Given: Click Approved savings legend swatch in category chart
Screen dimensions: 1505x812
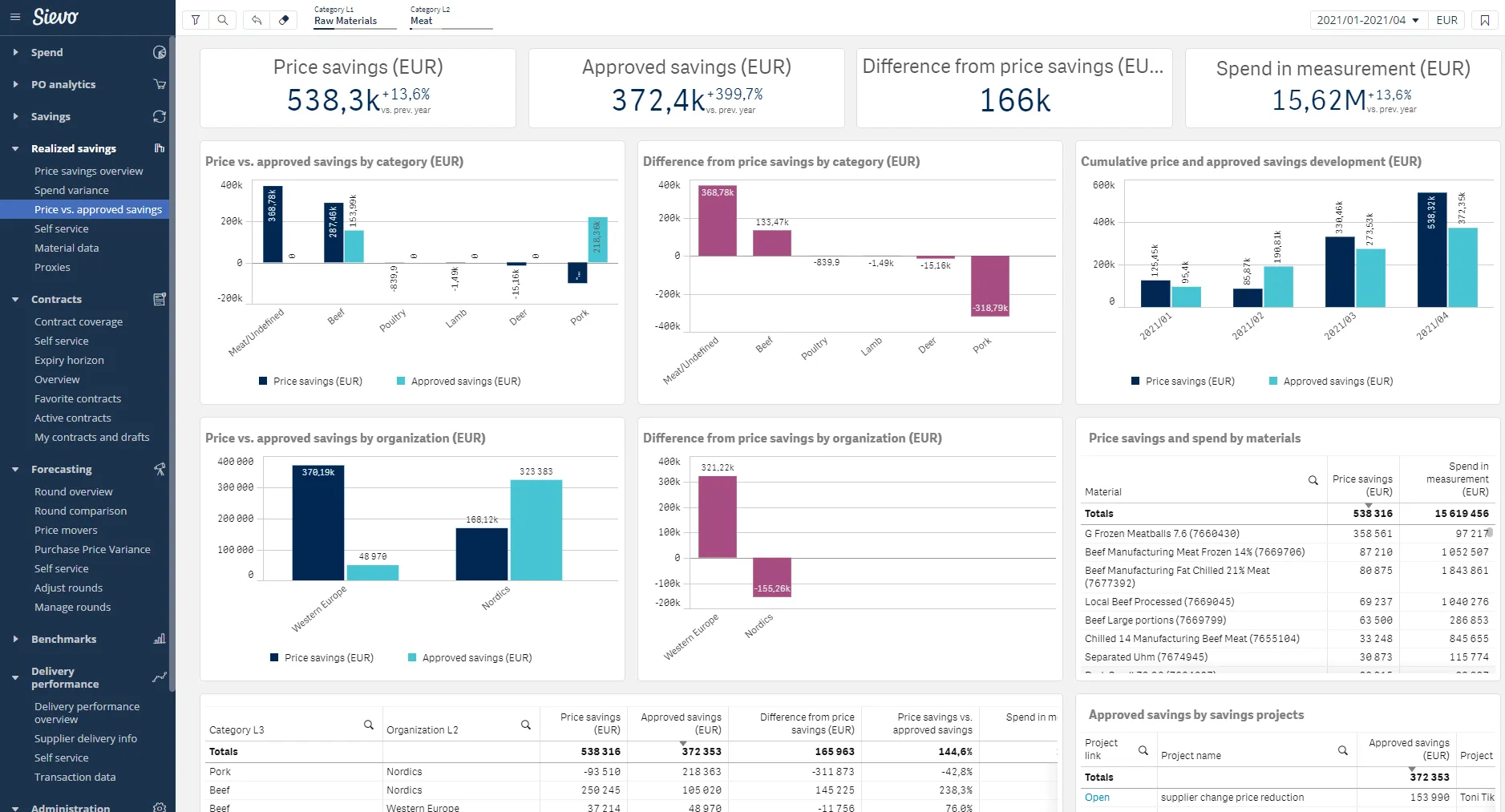Looking at the screenshot, I should [401, 382].
